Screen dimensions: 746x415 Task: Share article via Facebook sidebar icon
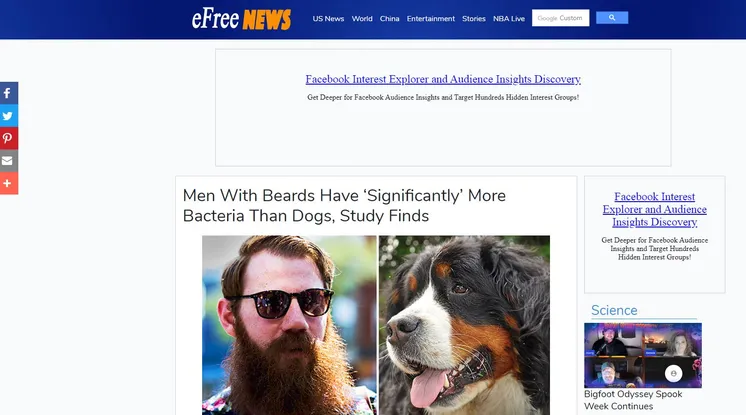point(9,93)
